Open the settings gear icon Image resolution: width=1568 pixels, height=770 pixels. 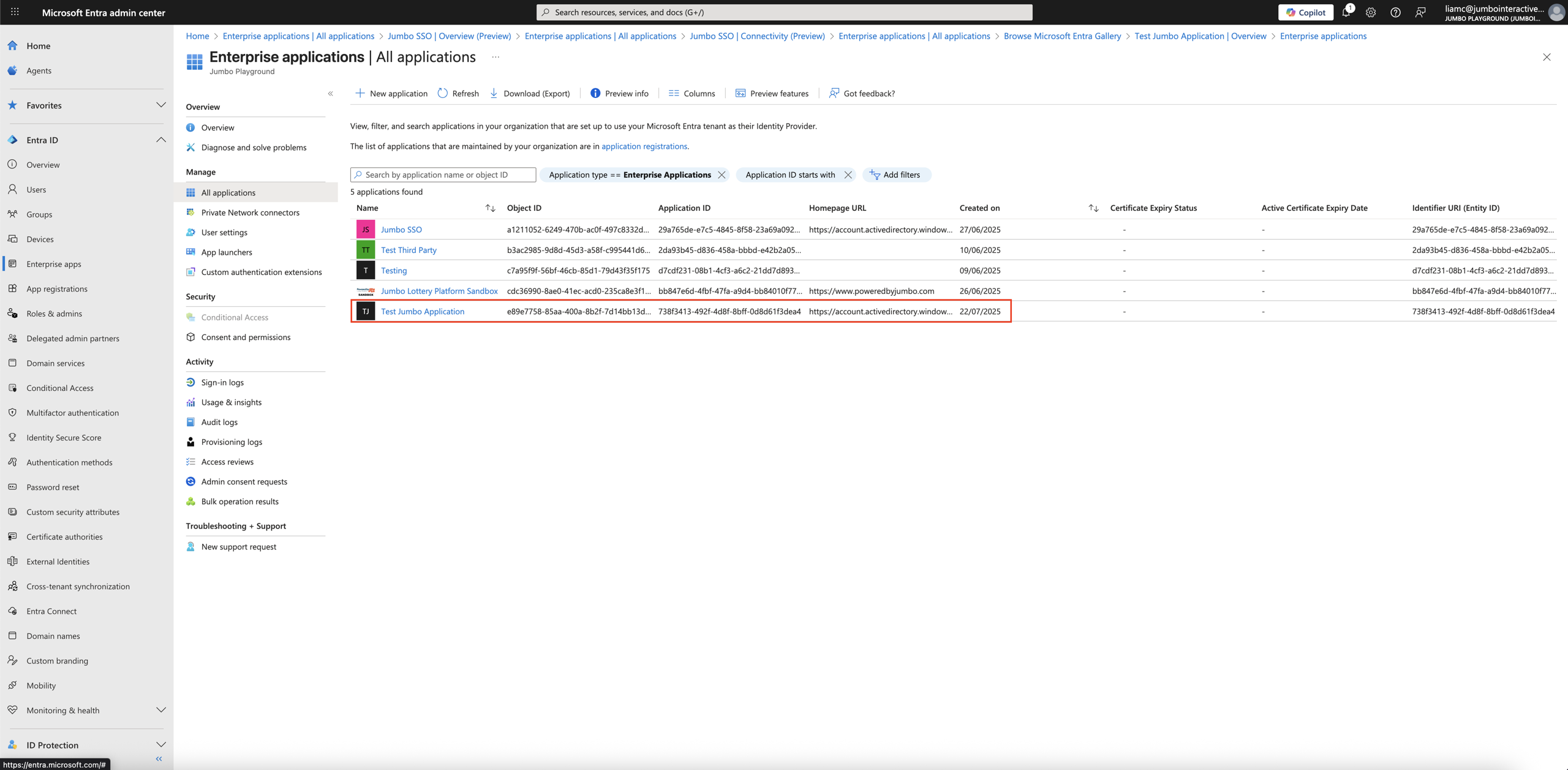coord(1371,12)
